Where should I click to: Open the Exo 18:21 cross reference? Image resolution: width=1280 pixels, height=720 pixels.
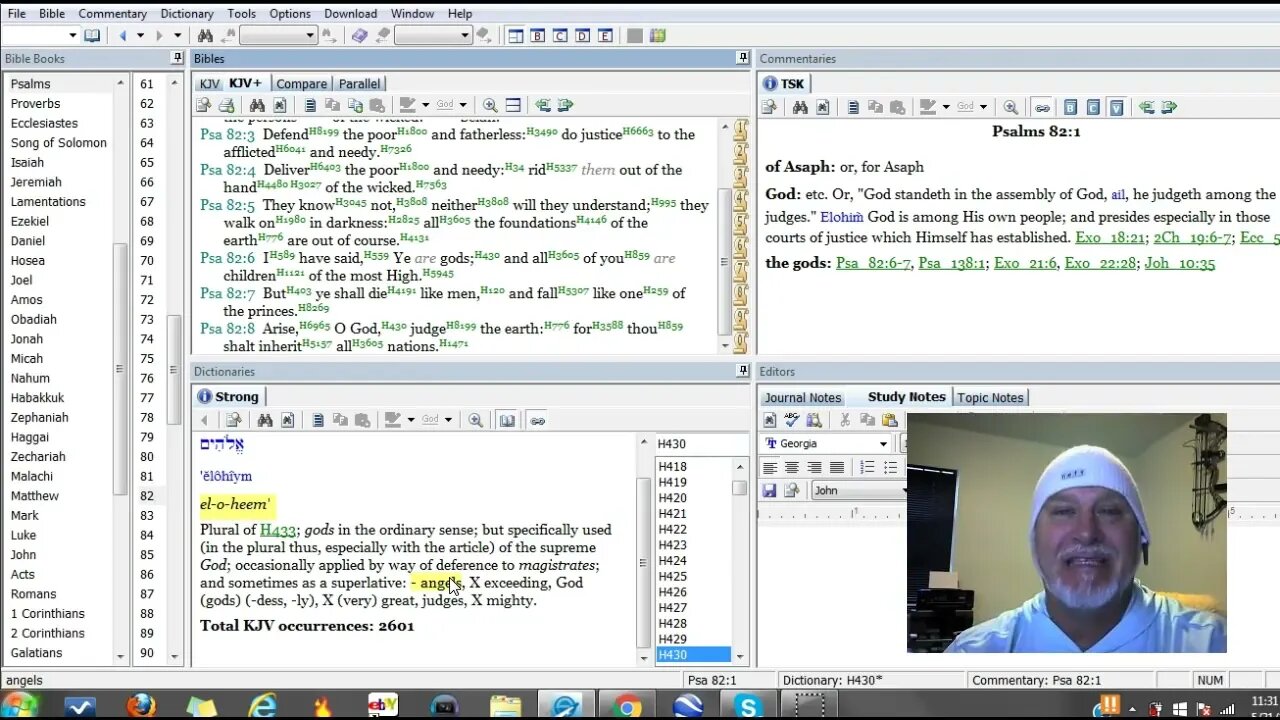click(1109, 238)
